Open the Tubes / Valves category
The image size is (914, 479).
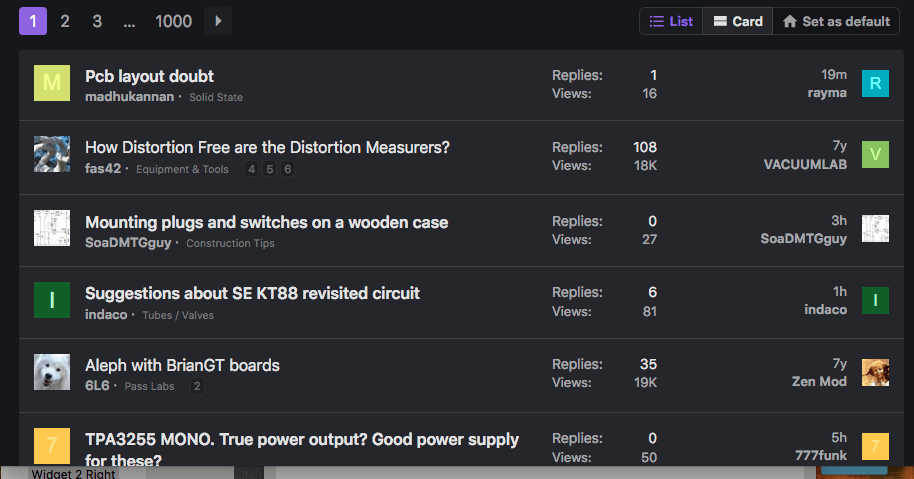click(178, 315)
